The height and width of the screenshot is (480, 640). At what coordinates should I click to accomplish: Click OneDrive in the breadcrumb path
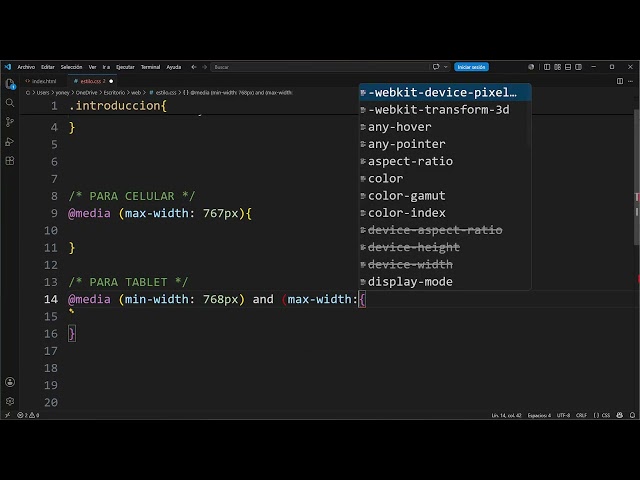87,93
